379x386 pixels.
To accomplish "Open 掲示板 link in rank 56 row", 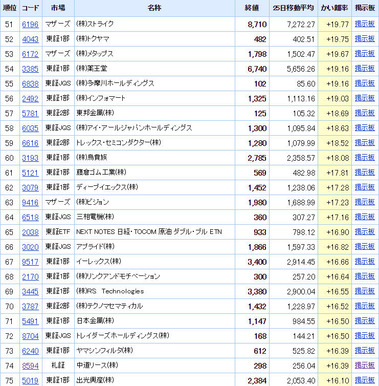I will click(365, 98).
